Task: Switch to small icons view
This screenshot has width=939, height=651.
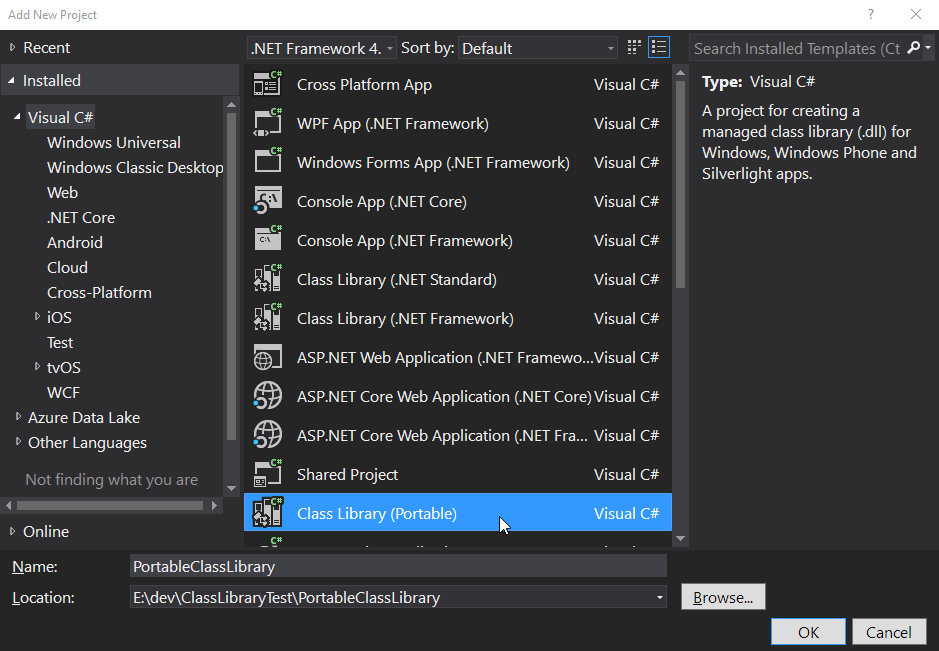Action: [634, 47]
